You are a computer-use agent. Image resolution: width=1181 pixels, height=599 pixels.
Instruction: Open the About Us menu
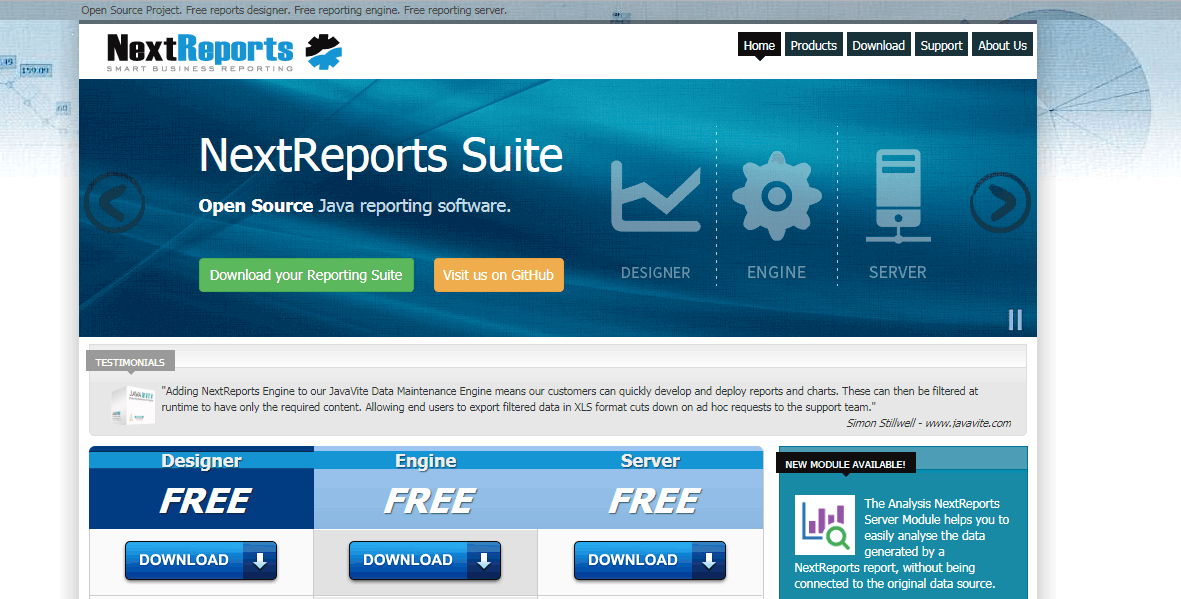coord(1002,45)
